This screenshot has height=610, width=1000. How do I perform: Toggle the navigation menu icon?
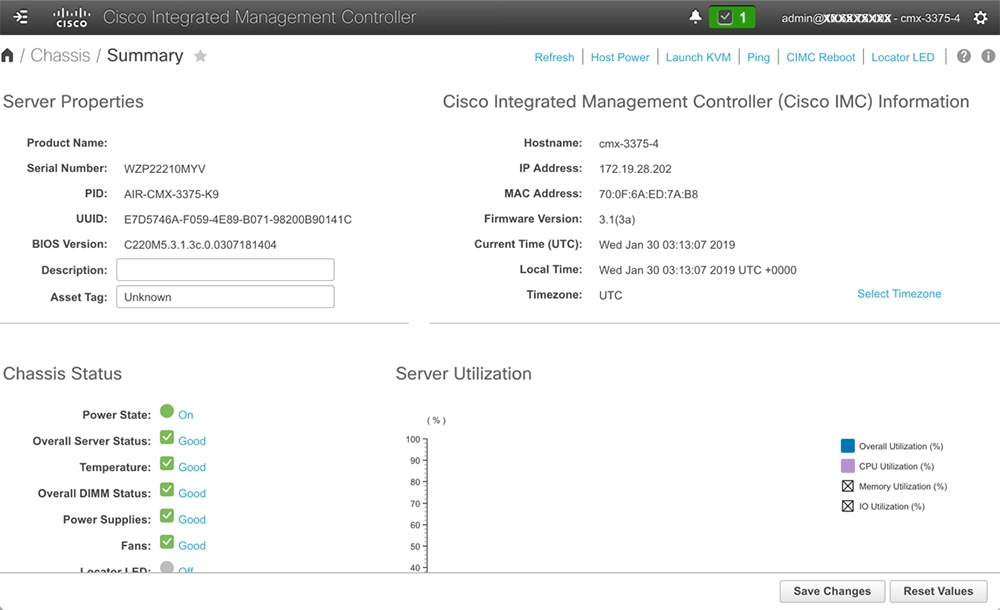click(20, 17)
